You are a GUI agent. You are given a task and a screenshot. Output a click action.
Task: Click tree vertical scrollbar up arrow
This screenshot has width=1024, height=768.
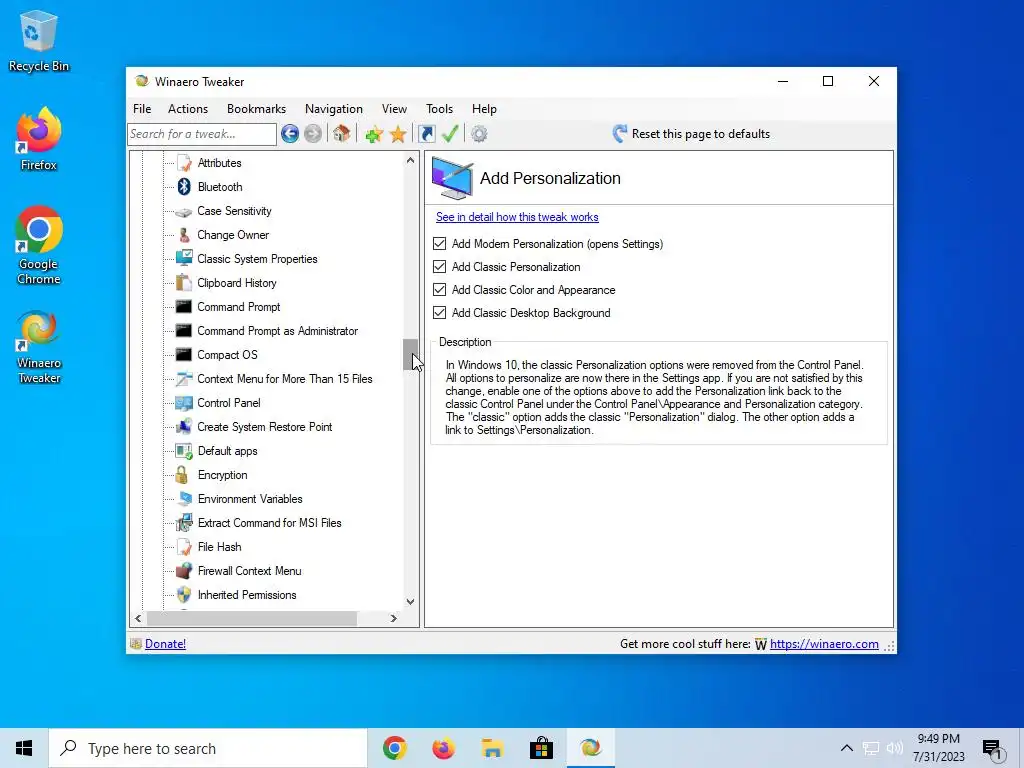tap(410, 160)
